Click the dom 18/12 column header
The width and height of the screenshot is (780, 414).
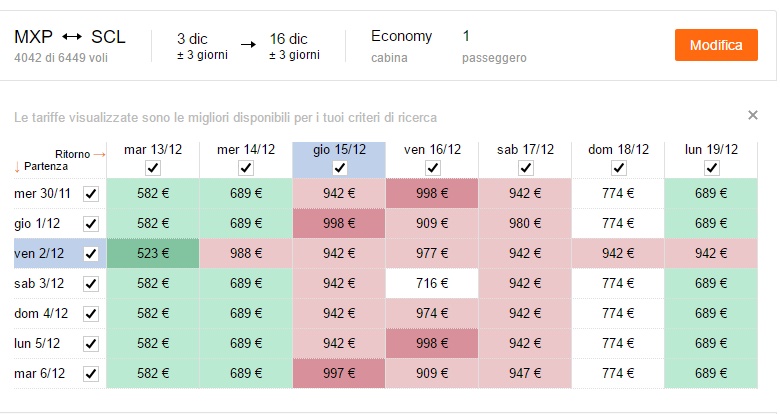[618, 149]
